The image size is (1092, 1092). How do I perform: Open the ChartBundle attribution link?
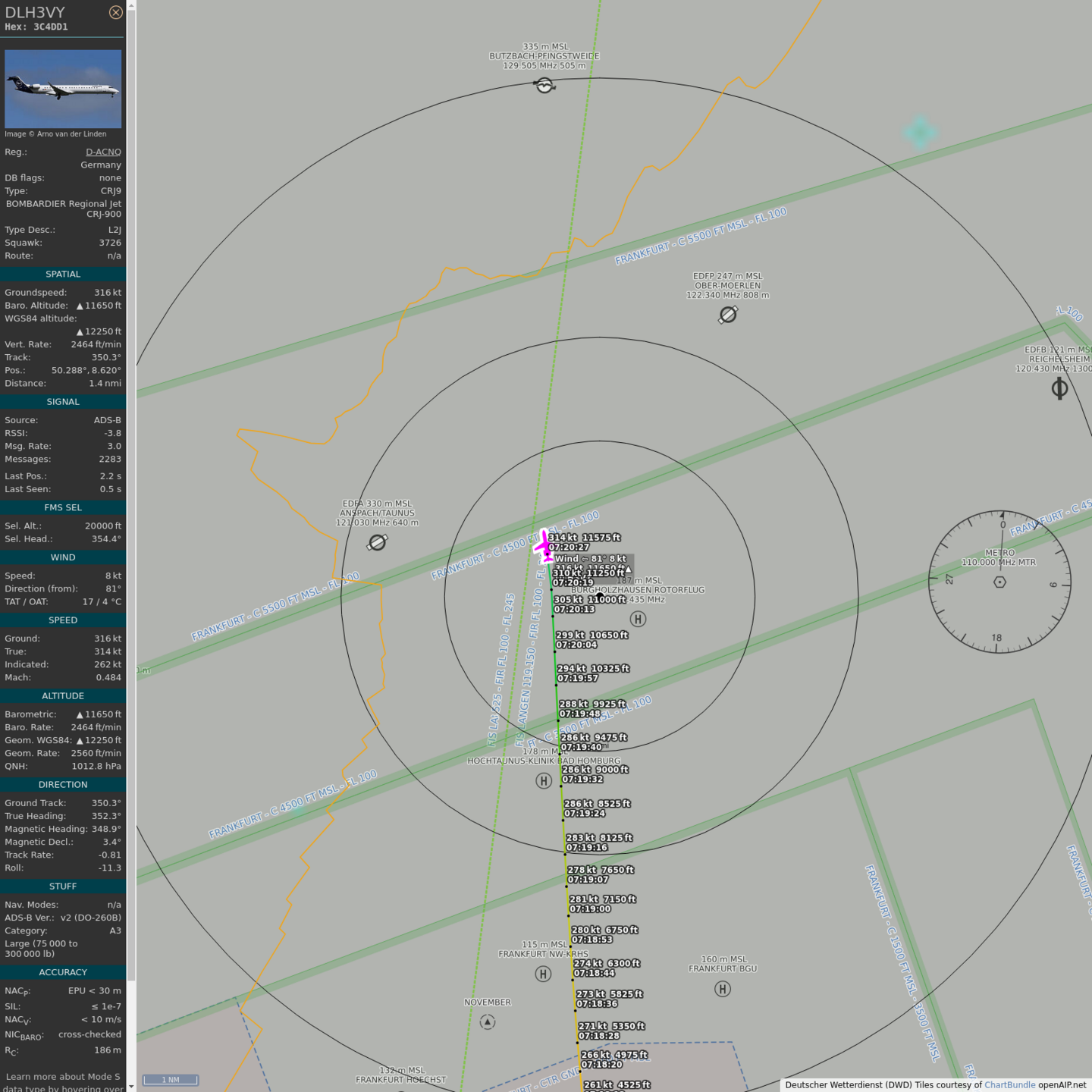point(1009,1085)
